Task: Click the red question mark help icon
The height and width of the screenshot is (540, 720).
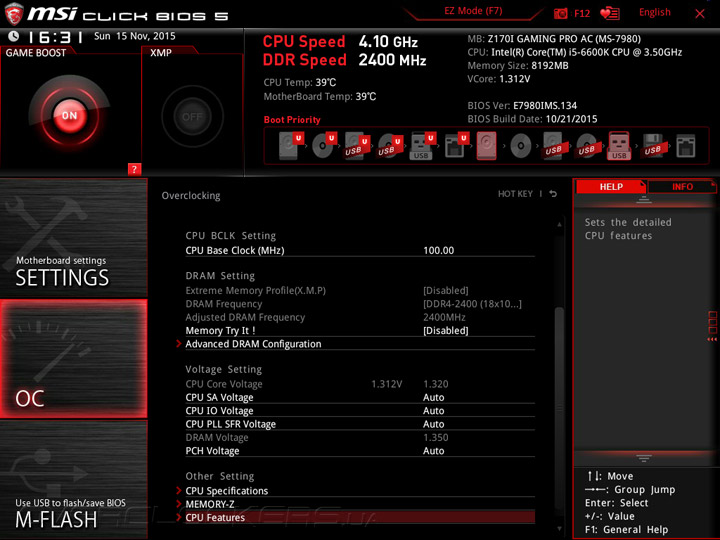Action: (134, 169)
